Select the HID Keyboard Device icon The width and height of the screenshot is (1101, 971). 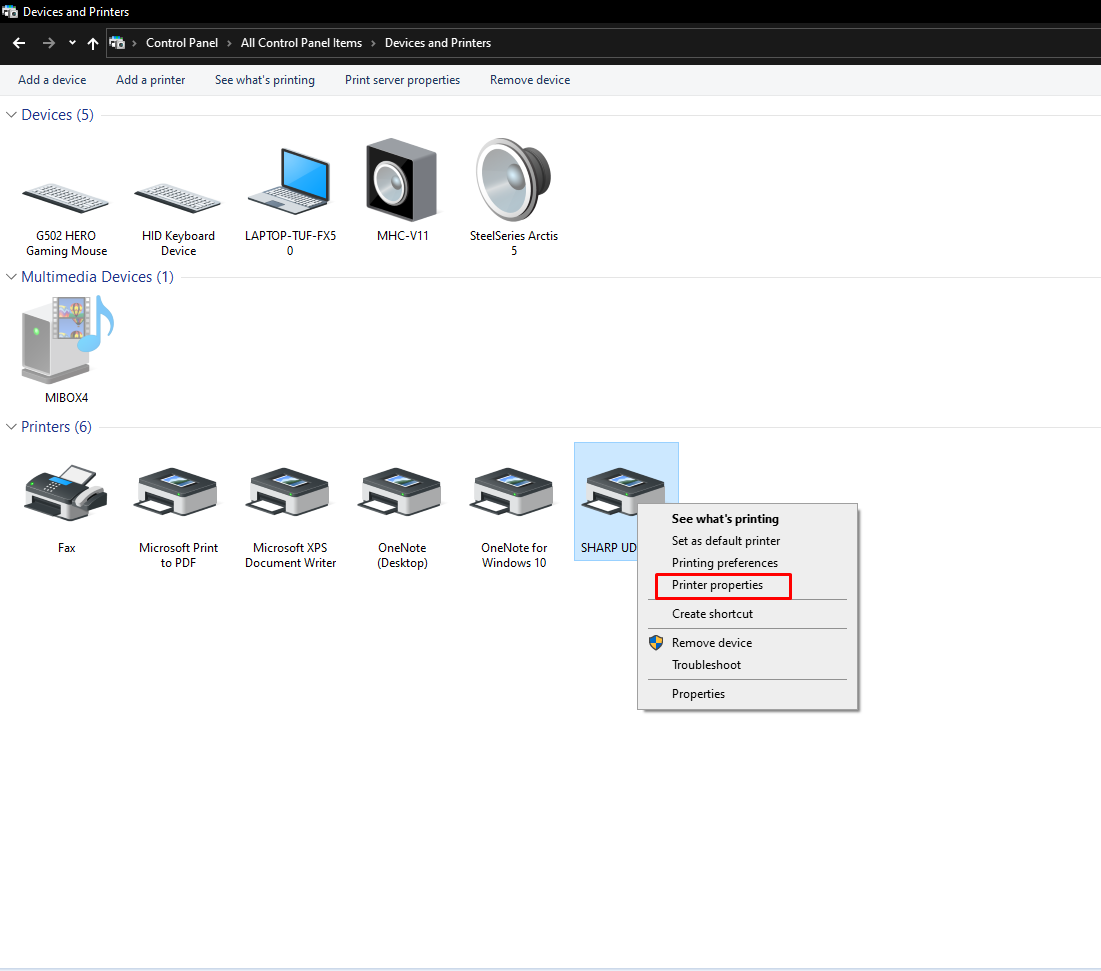178,190
